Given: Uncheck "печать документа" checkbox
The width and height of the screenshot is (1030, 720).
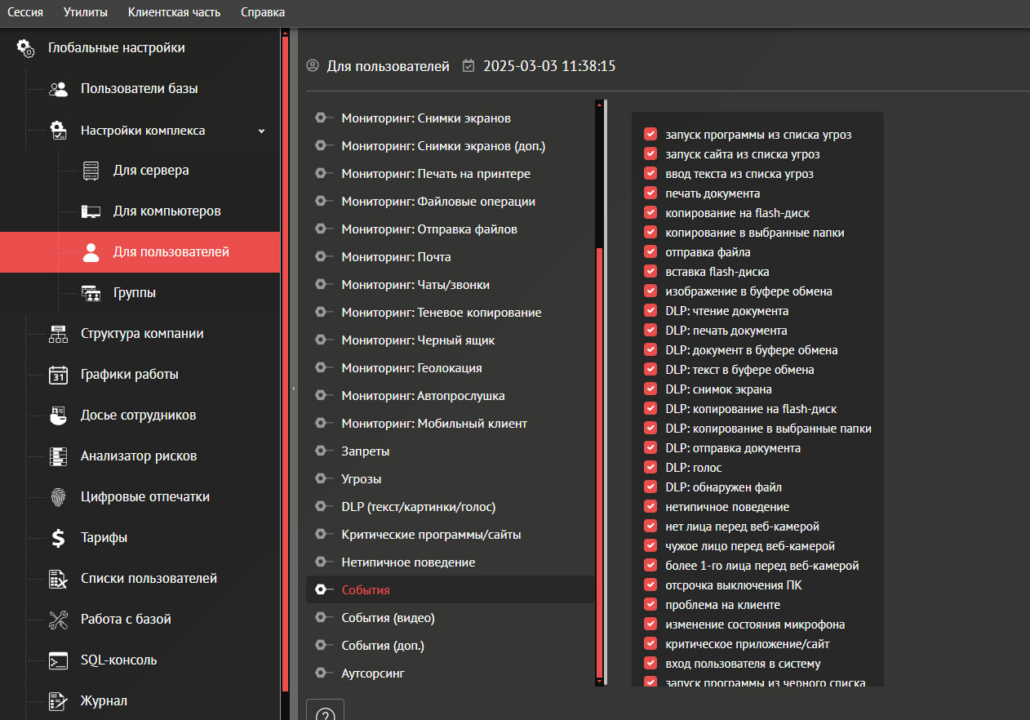Looking at the screenshot, I should [x=650, y=193].
